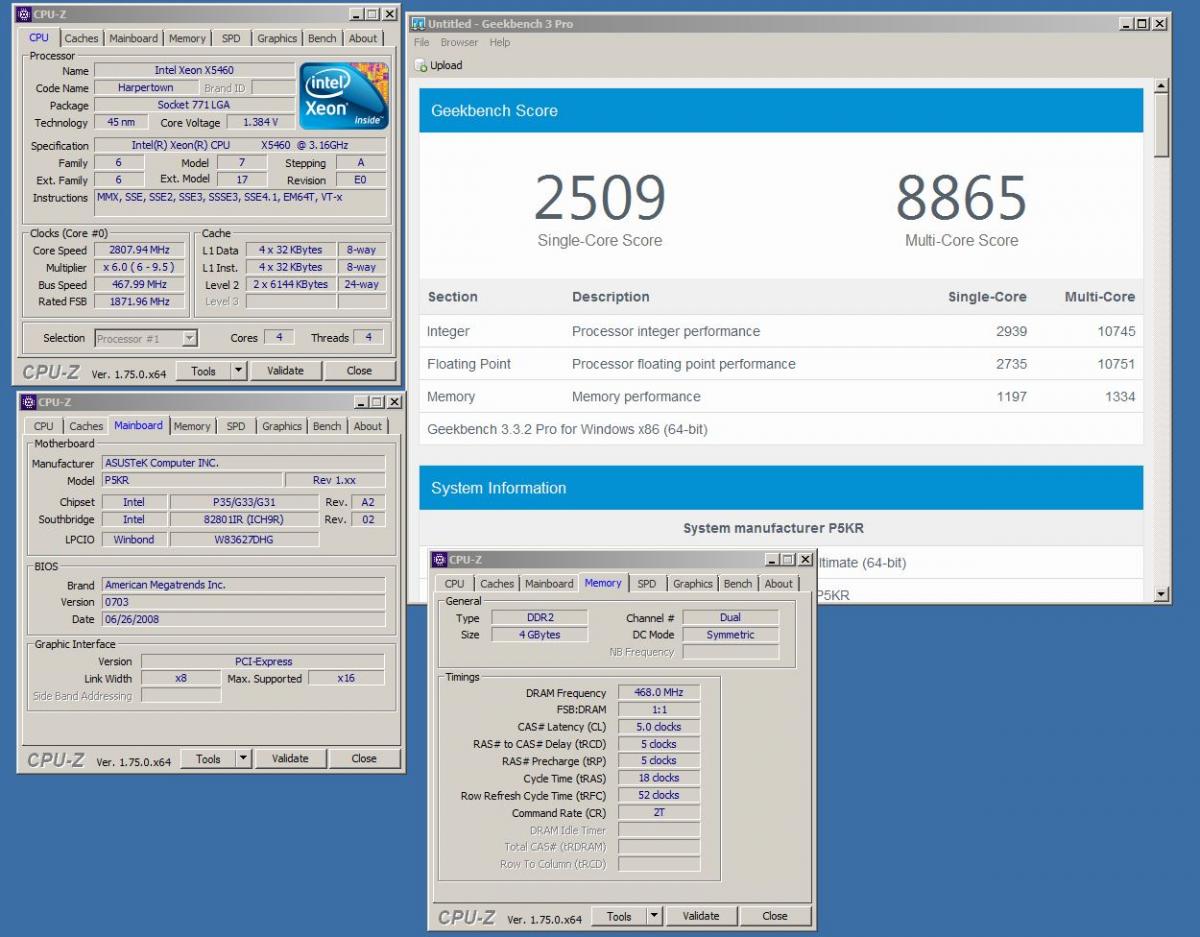This screenshot has width=1200, height=937.
Task: Click the Integer row in Geekbench results
Action: pos(781,331)
